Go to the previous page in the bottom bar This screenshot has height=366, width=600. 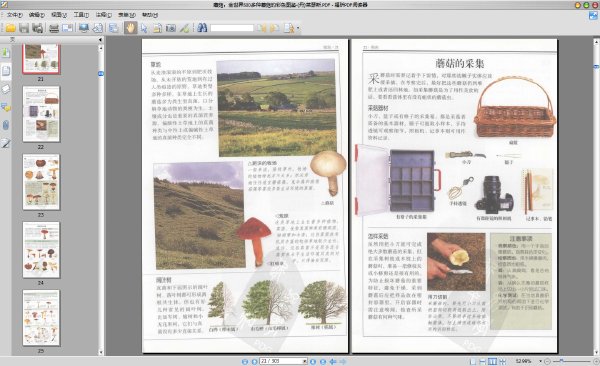254,361
